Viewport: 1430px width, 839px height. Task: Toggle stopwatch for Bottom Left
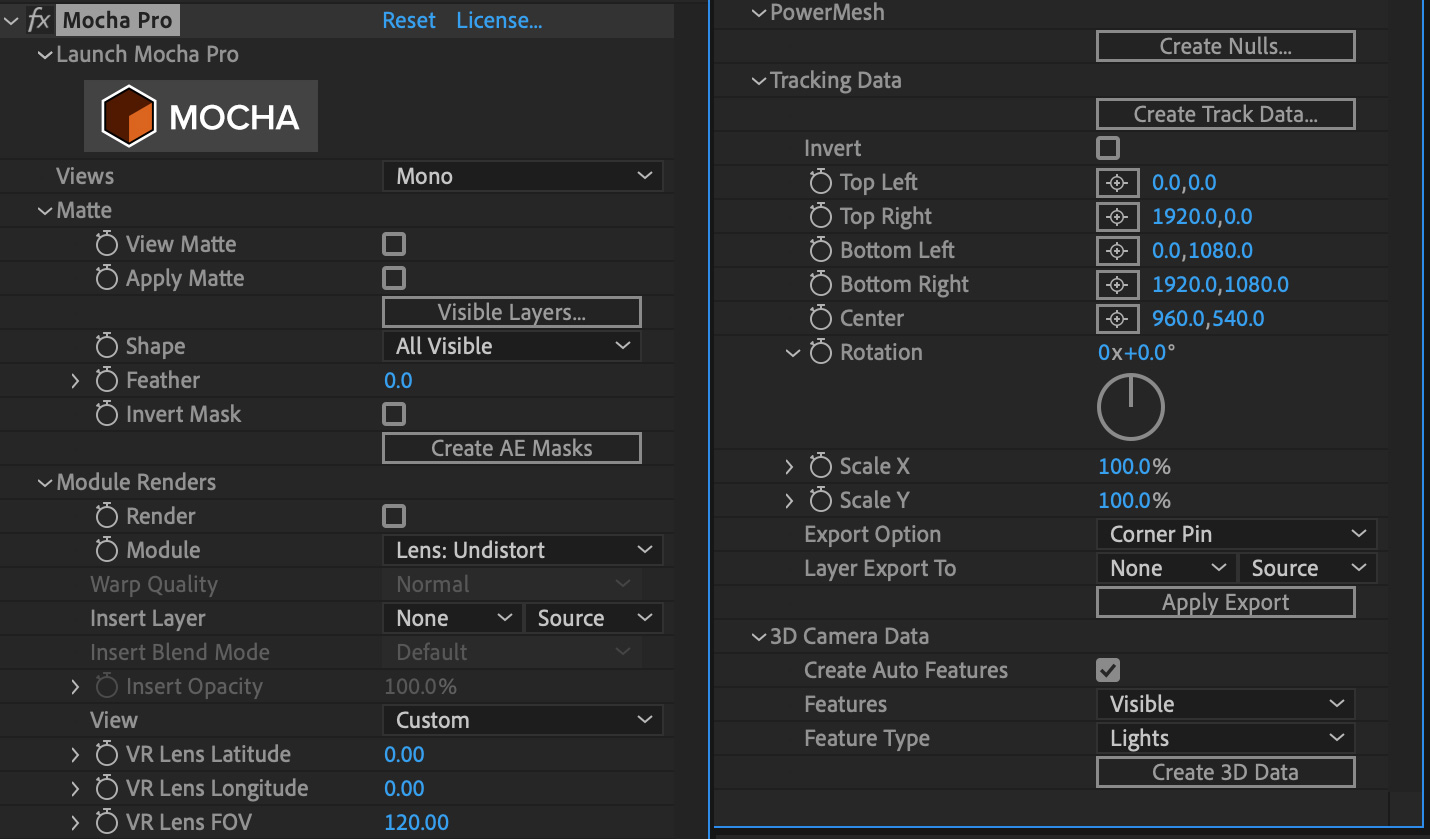point(821,250)
